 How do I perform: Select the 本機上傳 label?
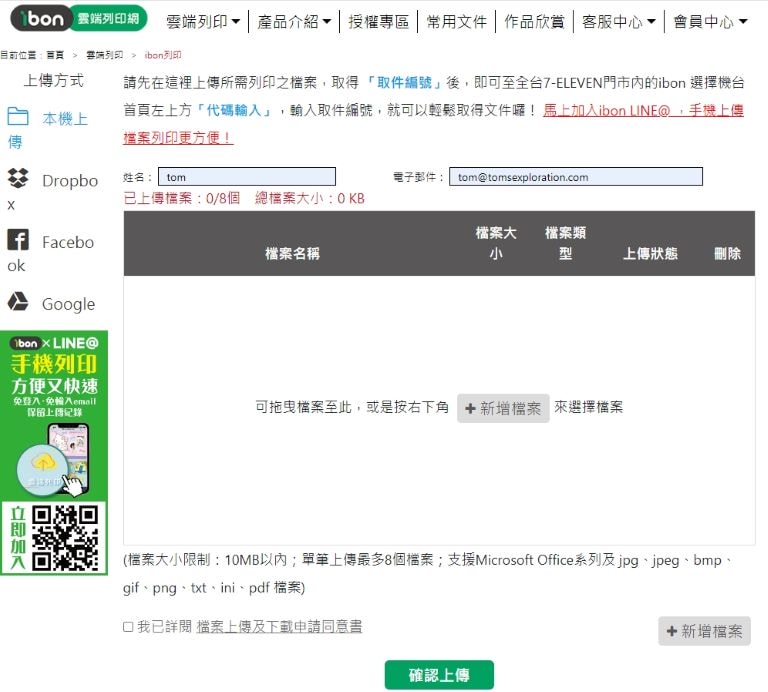[x=48, y=130]
